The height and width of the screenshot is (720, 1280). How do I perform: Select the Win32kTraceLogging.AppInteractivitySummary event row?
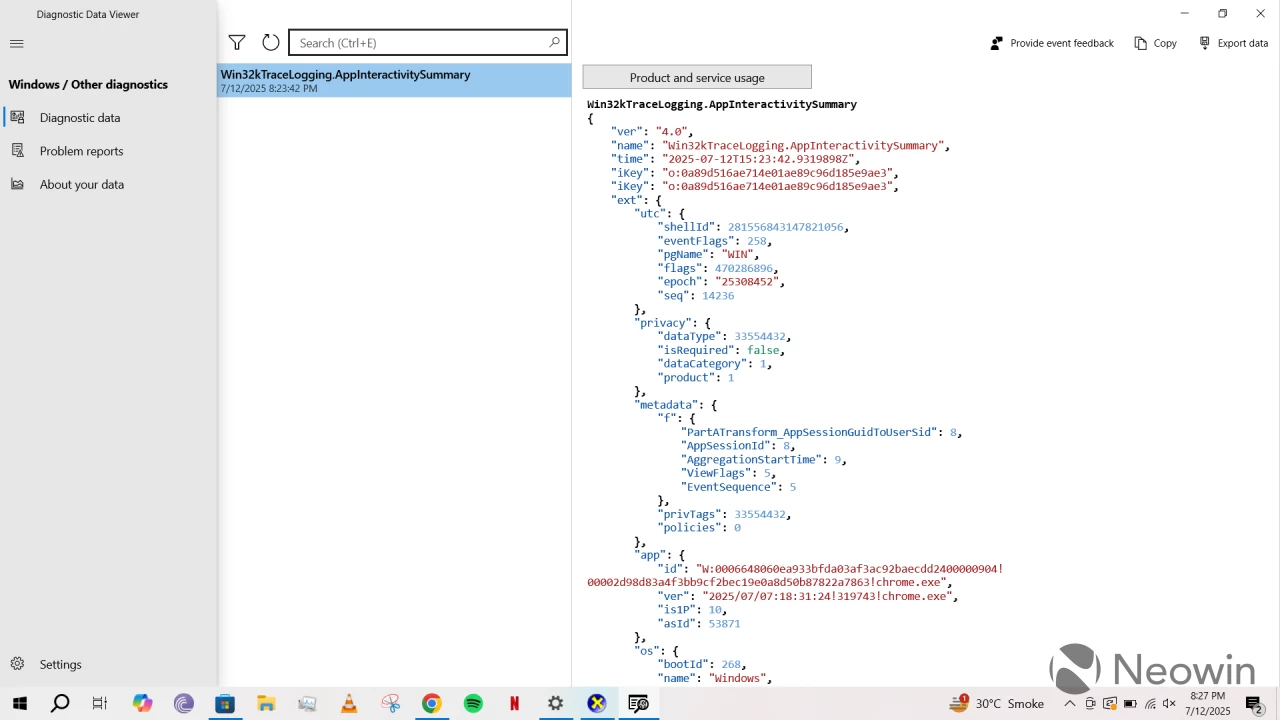pyautogui.click(x=394, y=80)
